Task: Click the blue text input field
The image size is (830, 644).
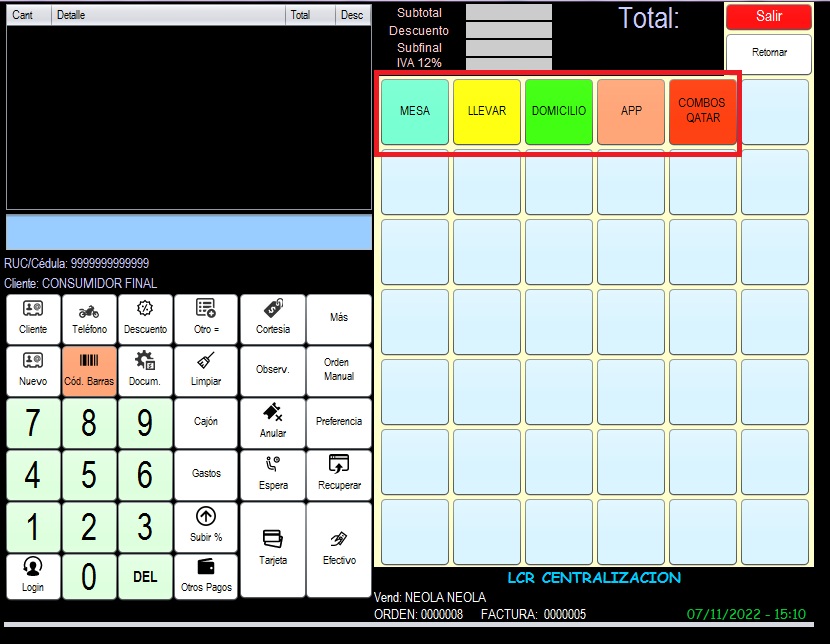Action: (x=189, y=232)
